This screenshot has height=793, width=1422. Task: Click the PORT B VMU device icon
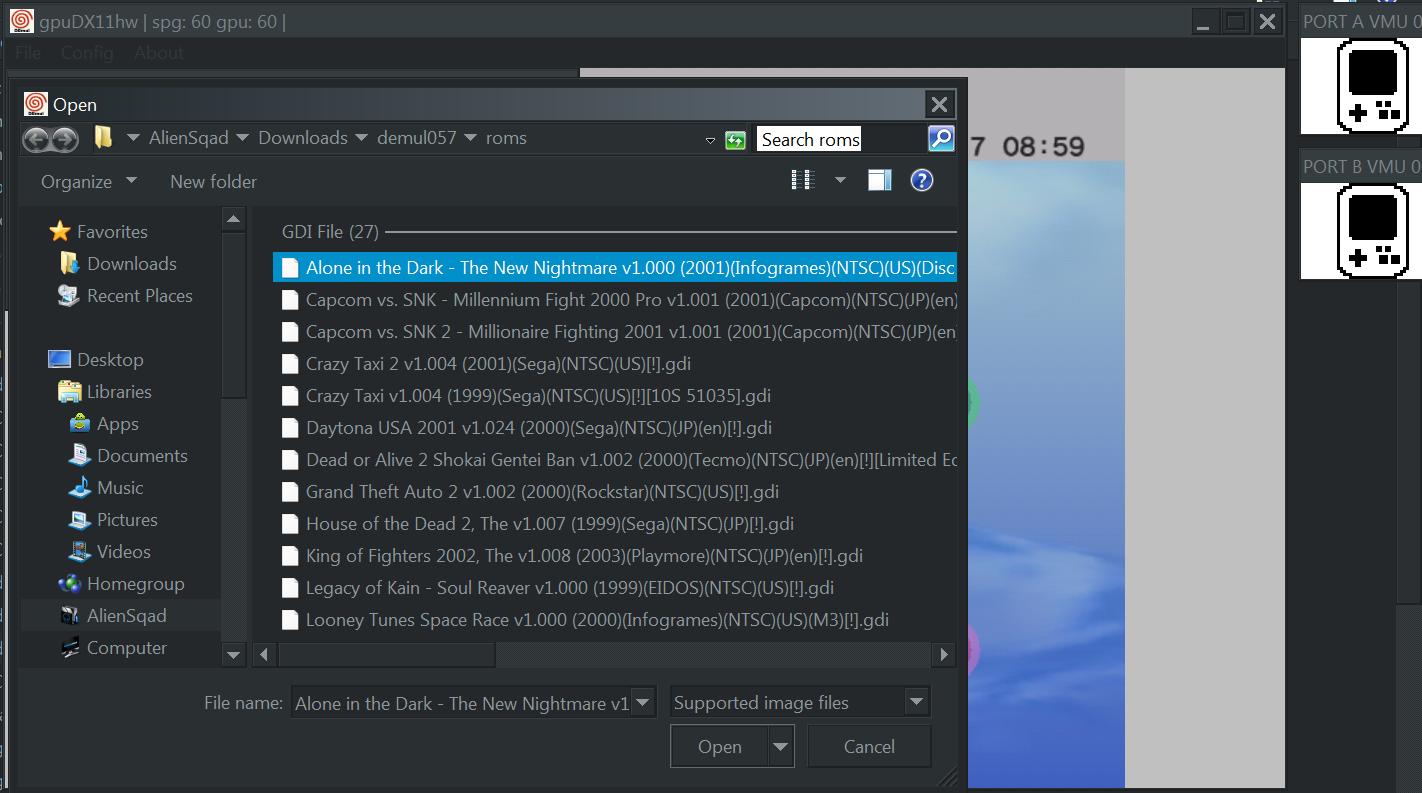1374,231
